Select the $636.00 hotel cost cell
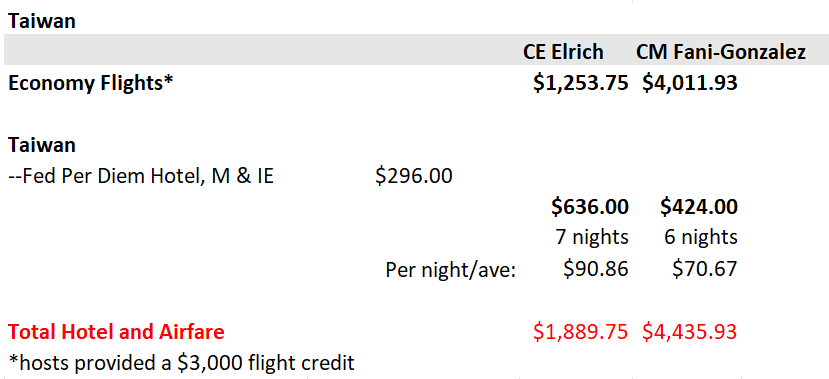829x379 pixels. 589,207
